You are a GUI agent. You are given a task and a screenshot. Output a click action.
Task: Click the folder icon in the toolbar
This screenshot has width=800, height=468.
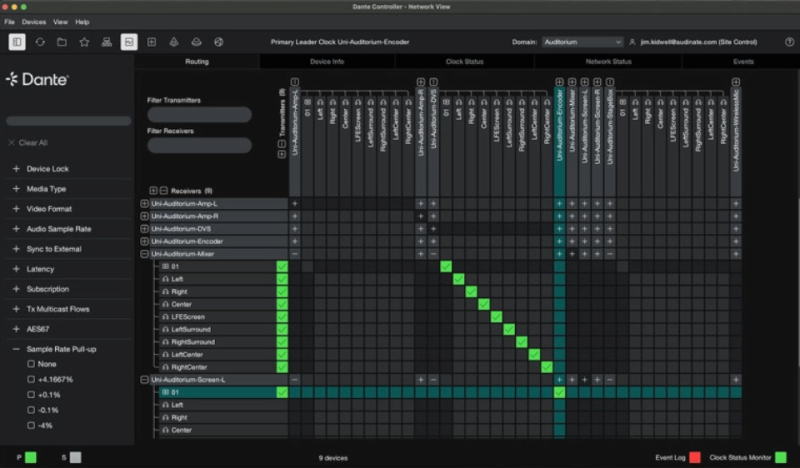(62, 42)
